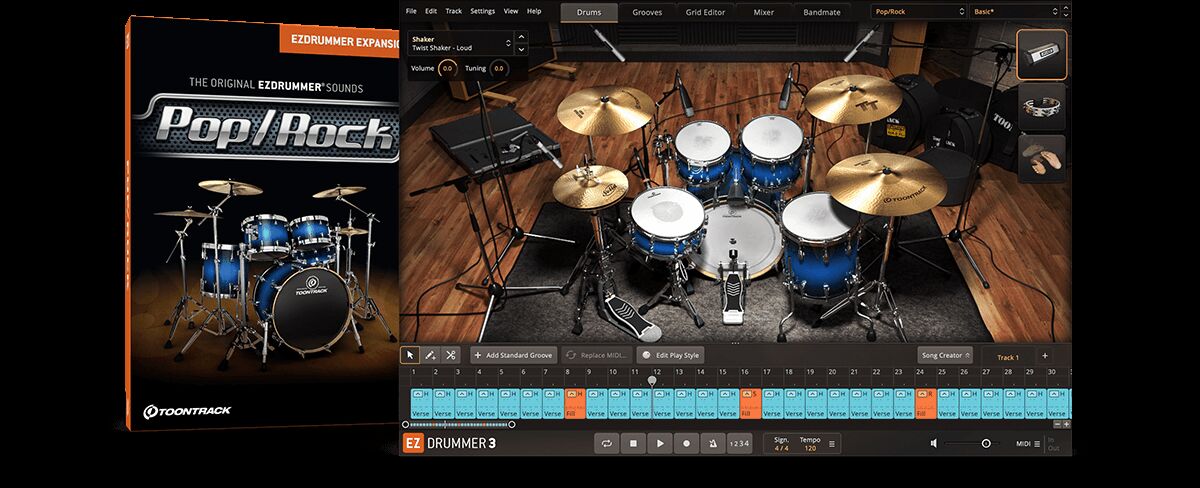Click the speaker volume icon
This screenshot has width=1200, height=488.
[x=934, y=443]
